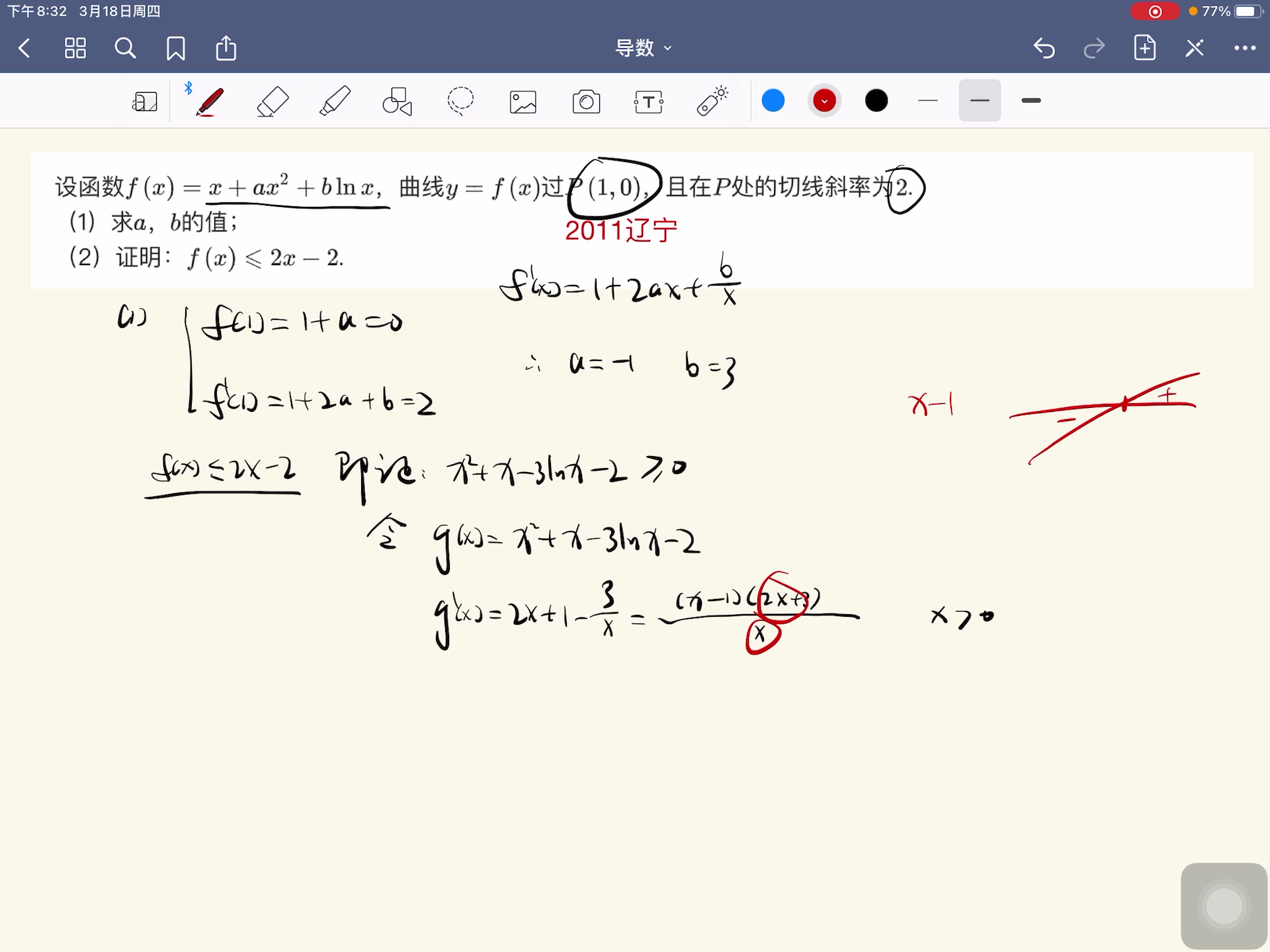Screen dimensions: 1270x952
Task: Stop the screen recording via the red status indicator
Action: coord(1155,11)
